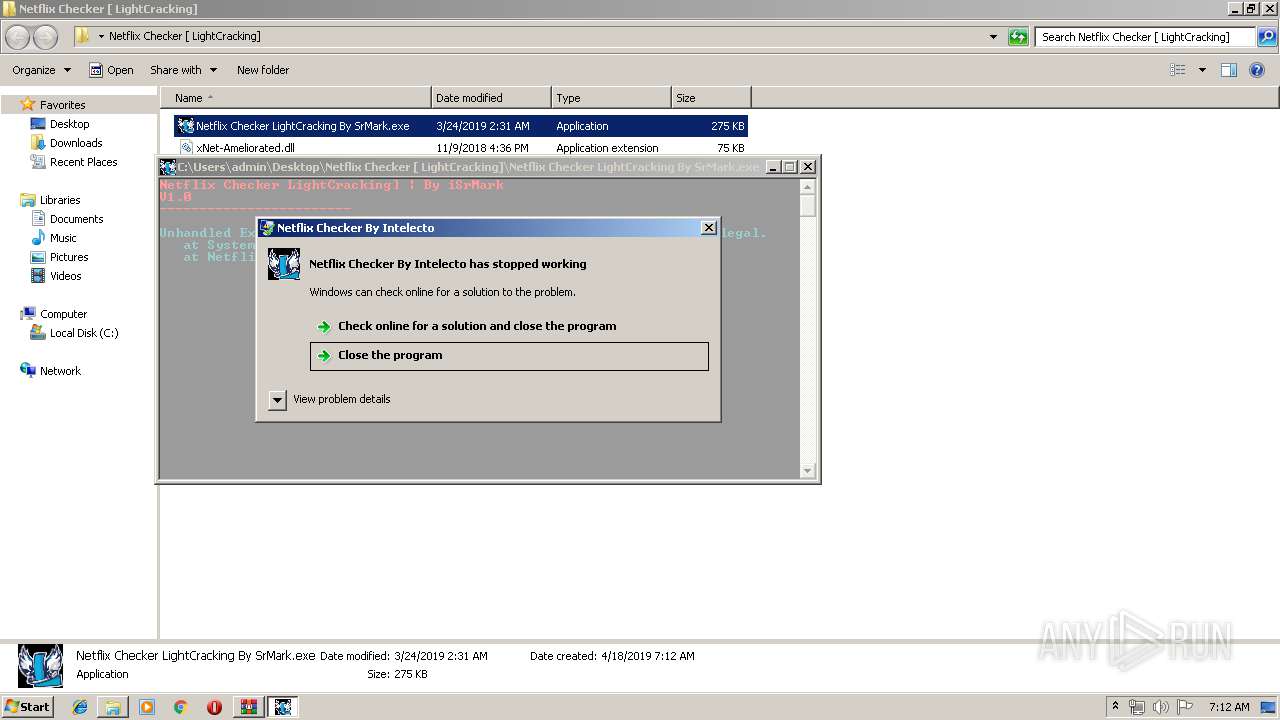Select Downloads in Favorites
The width and height of the screenshot is (1280, 720).
[x=76, y=143]
